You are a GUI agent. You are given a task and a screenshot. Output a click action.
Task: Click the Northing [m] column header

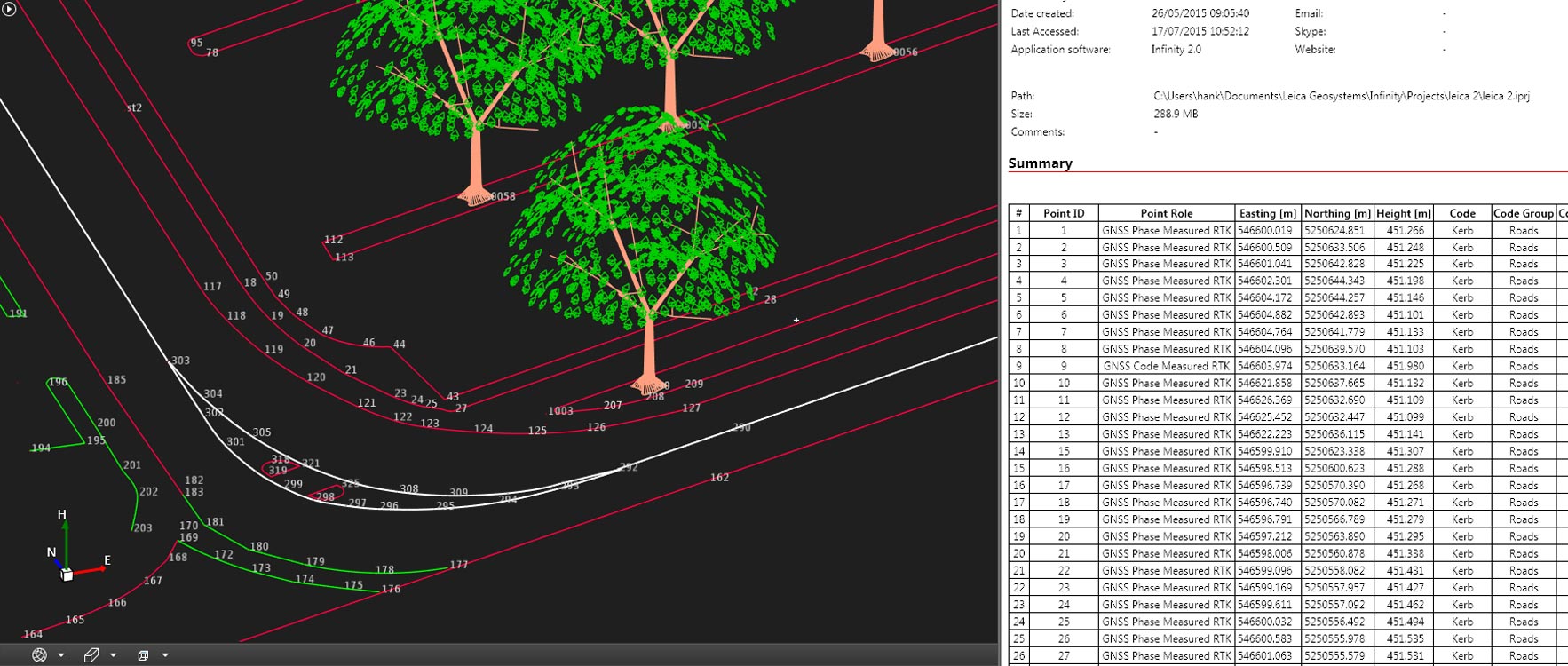[1336, 213]
